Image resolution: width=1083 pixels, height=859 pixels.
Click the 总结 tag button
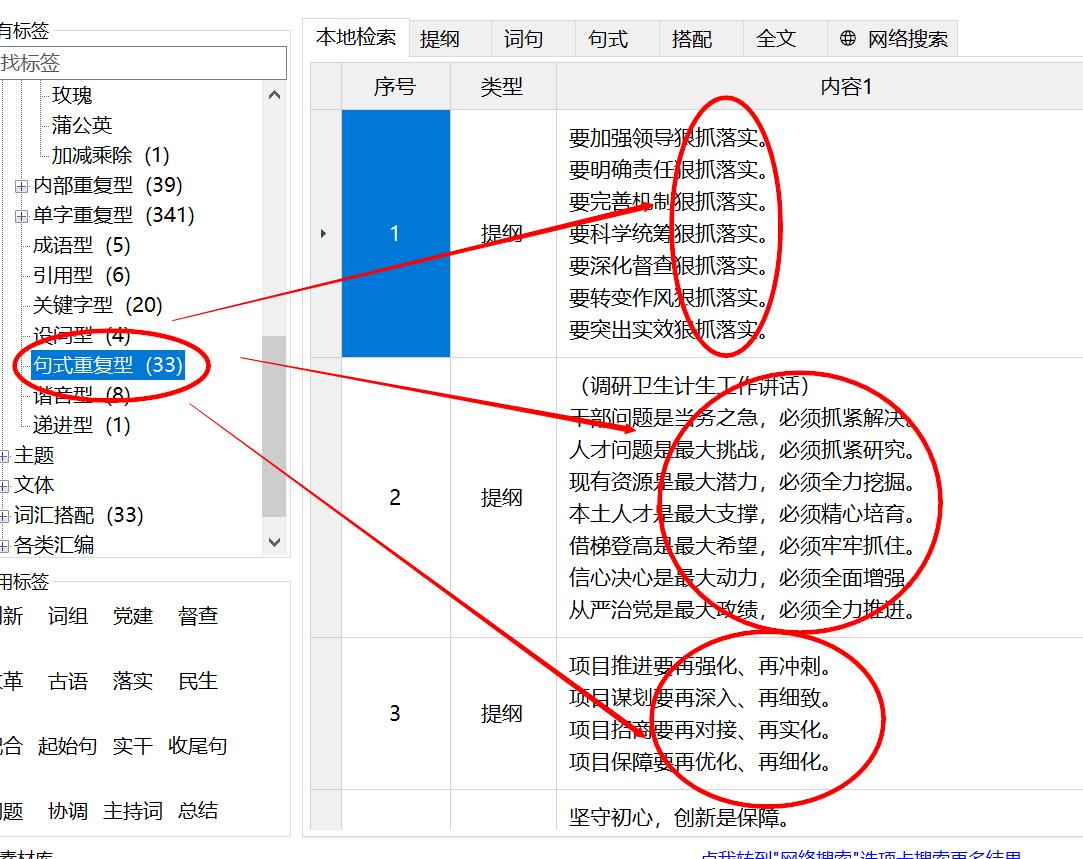pyautogui.click(x=196, y=811)
